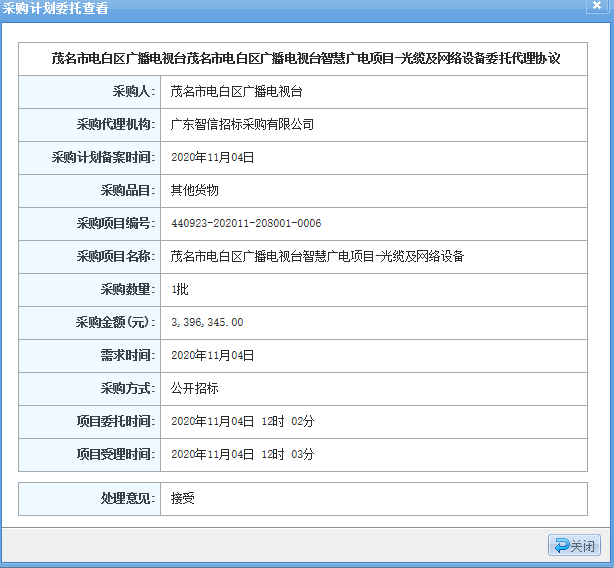The image size is (614, 568).
Task: Select the 采购方式 label
Action: click(x=128, y=388)
